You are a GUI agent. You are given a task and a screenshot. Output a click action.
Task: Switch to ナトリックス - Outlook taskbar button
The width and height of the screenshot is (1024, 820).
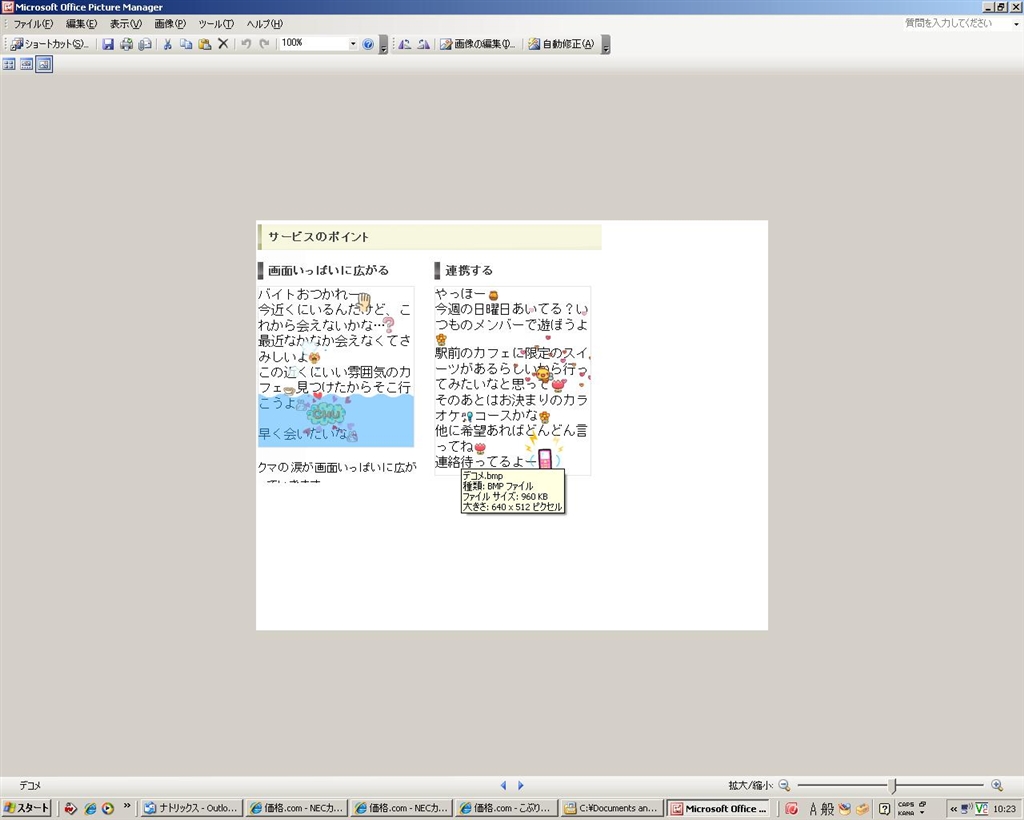[191, 808]
